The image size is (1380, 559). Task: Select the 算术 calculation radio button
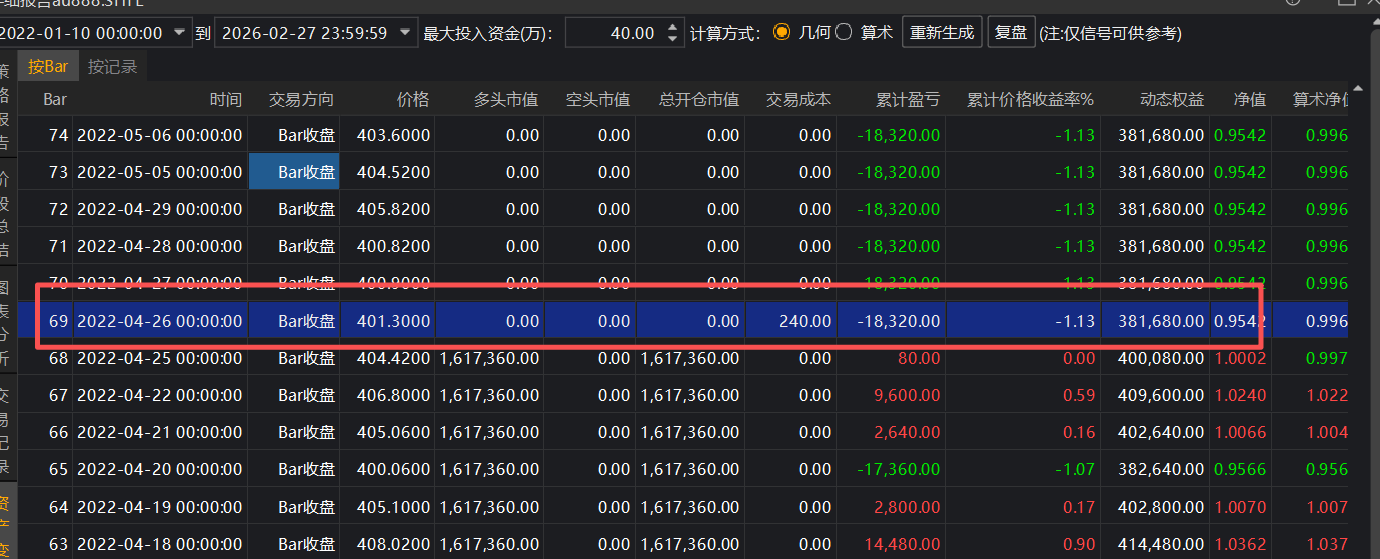(x=843, y=32)
